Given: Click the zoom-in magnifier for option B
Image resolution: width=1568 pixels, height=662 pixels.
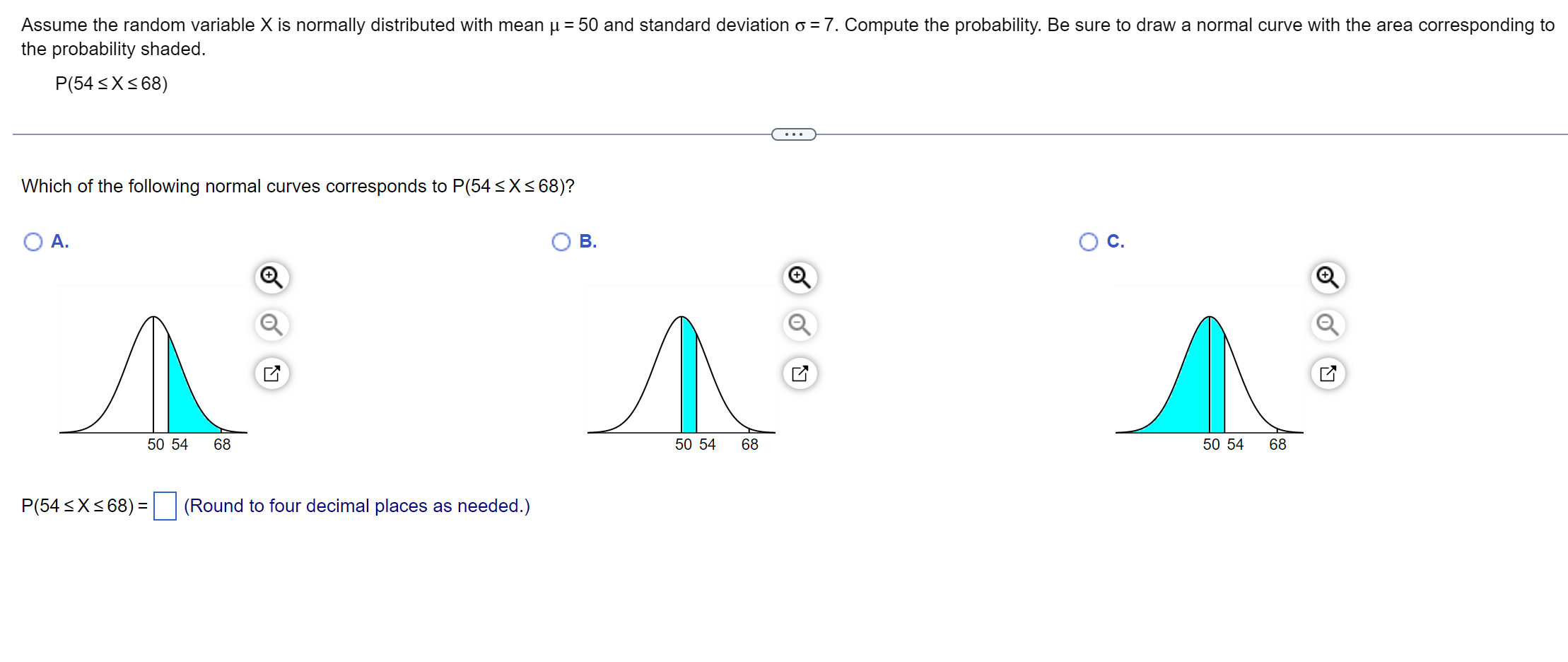Looking at the screenshot, I should [x=799, y=278].
